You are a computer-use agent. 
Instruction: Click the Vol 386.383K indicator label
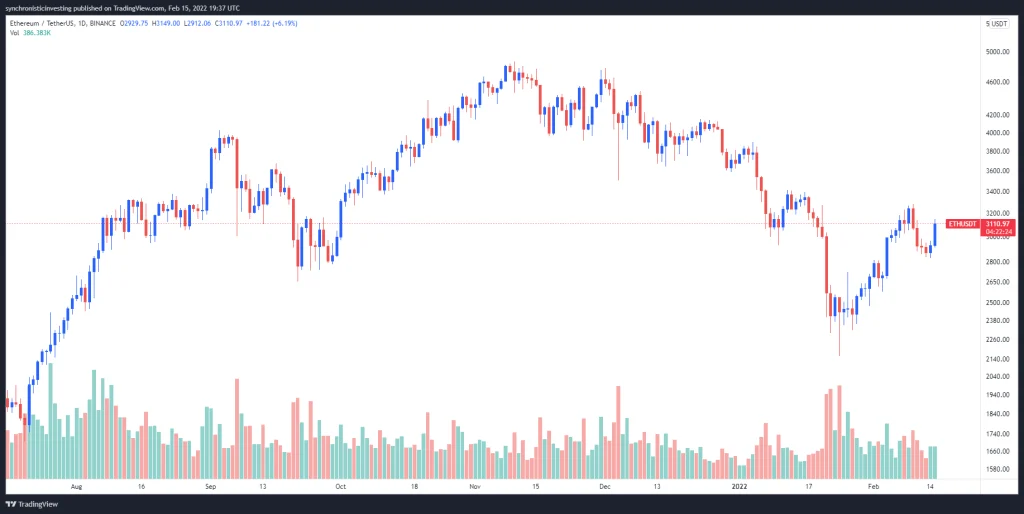[x=30, y=33]
